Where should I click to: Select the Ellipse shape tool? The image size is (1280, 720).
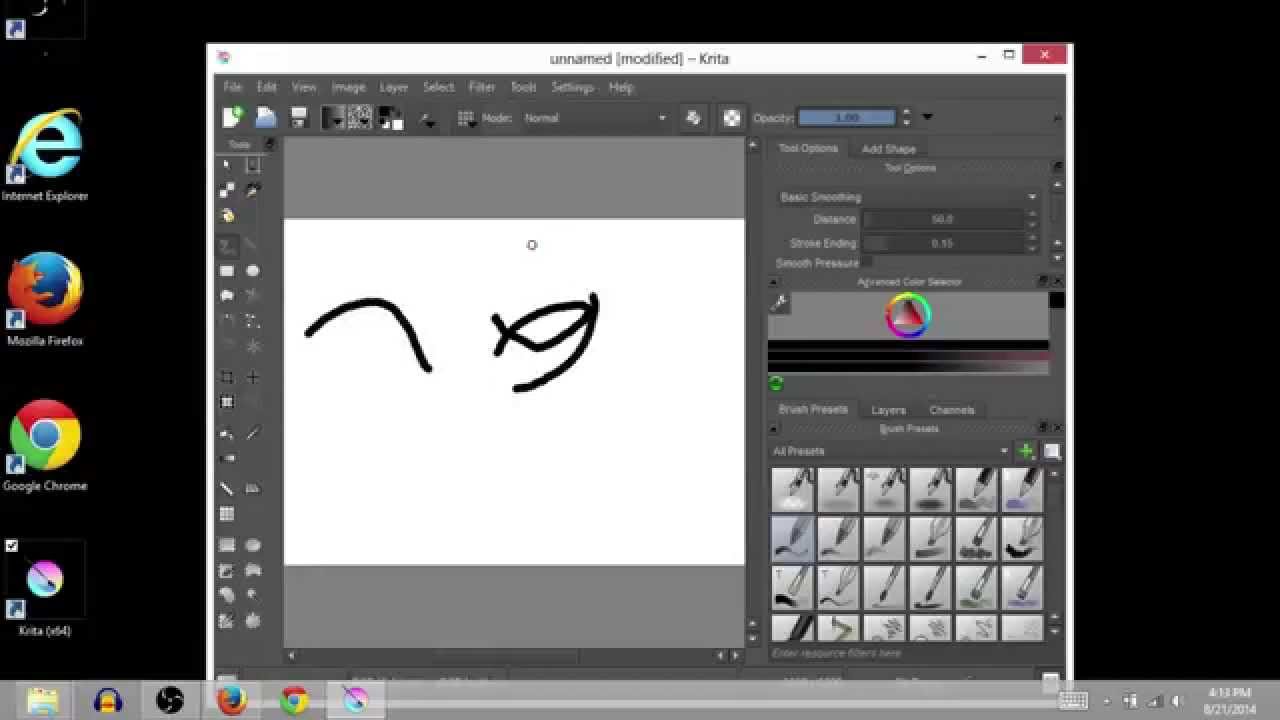253,270
